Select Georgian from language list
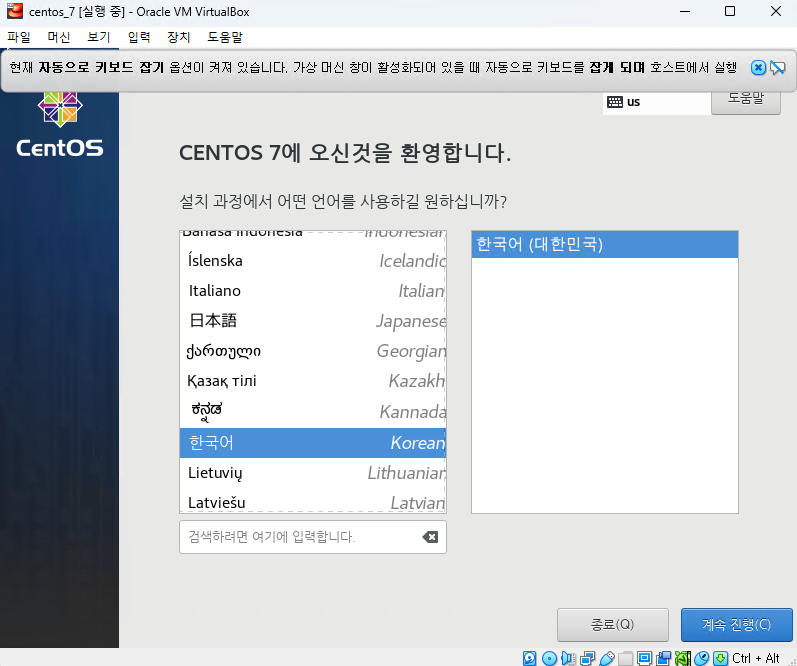Screen dimensions: 797x666 pos(313,351)
